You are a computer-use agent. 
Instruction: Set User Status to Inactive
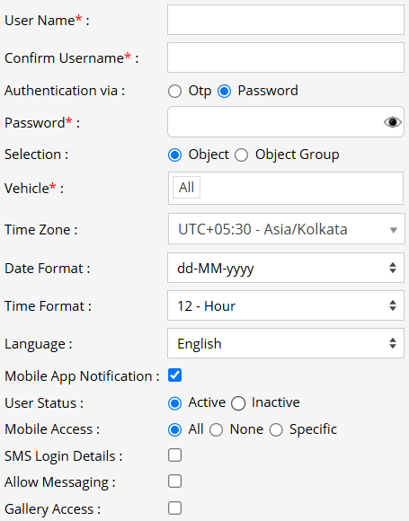238,403
